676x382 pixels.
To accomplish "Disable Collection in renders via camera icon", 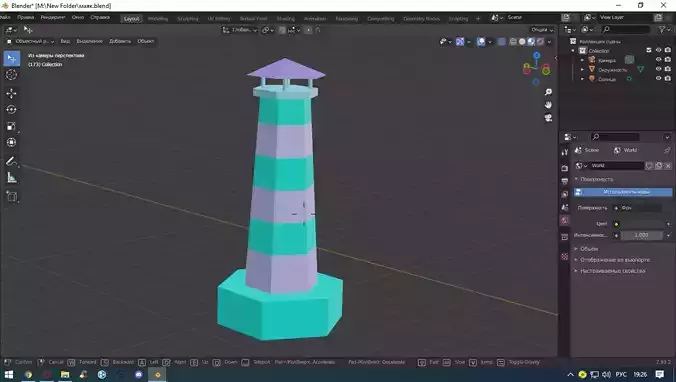I will click(x=667, y=50).
